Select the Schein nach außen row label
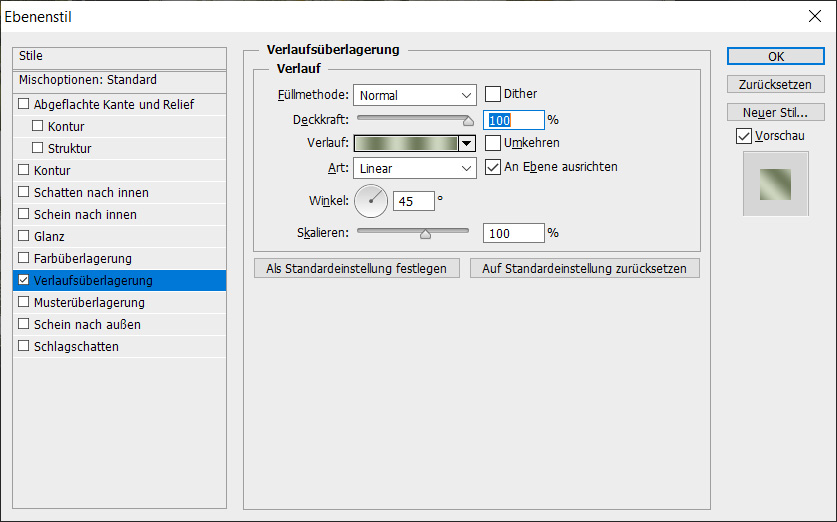 87,325
